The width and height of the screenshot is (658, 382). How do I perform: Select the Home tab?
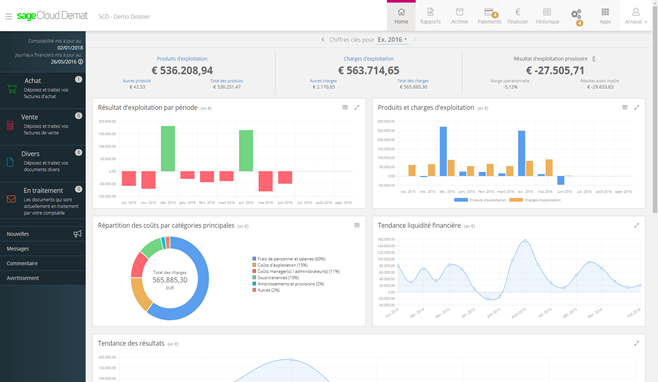(401, 16)
